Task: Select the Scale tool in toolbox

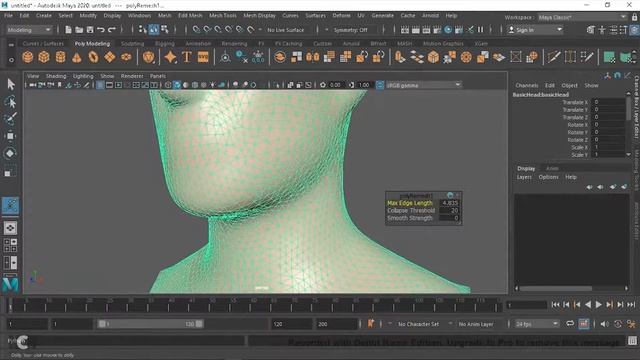Action: click(x=9, y=172)
